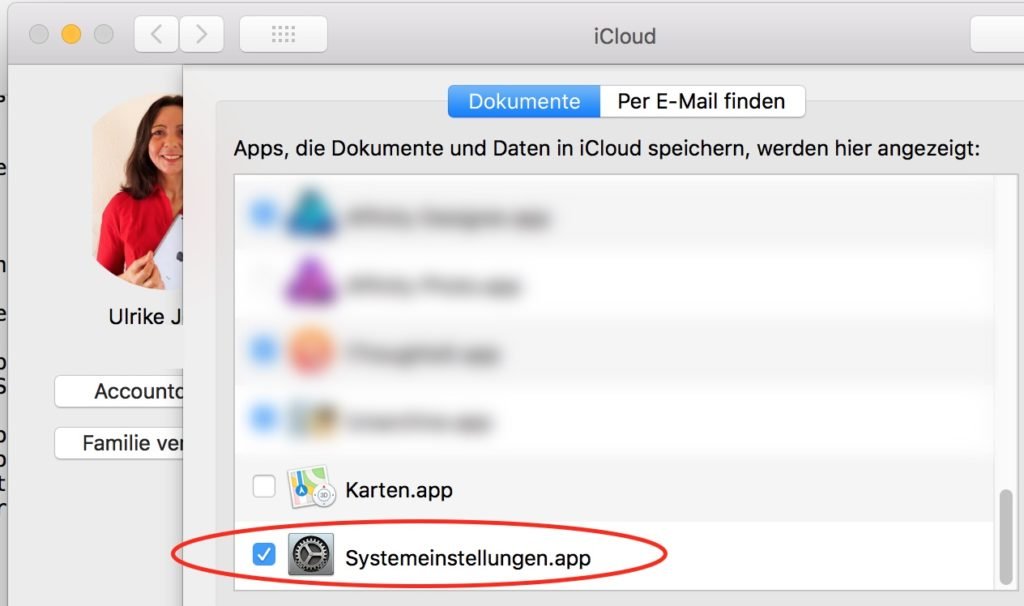The width and height of the screenshot is (1024, 606).
Task: Show all preferences using the grid button
Action: point(283,34)
